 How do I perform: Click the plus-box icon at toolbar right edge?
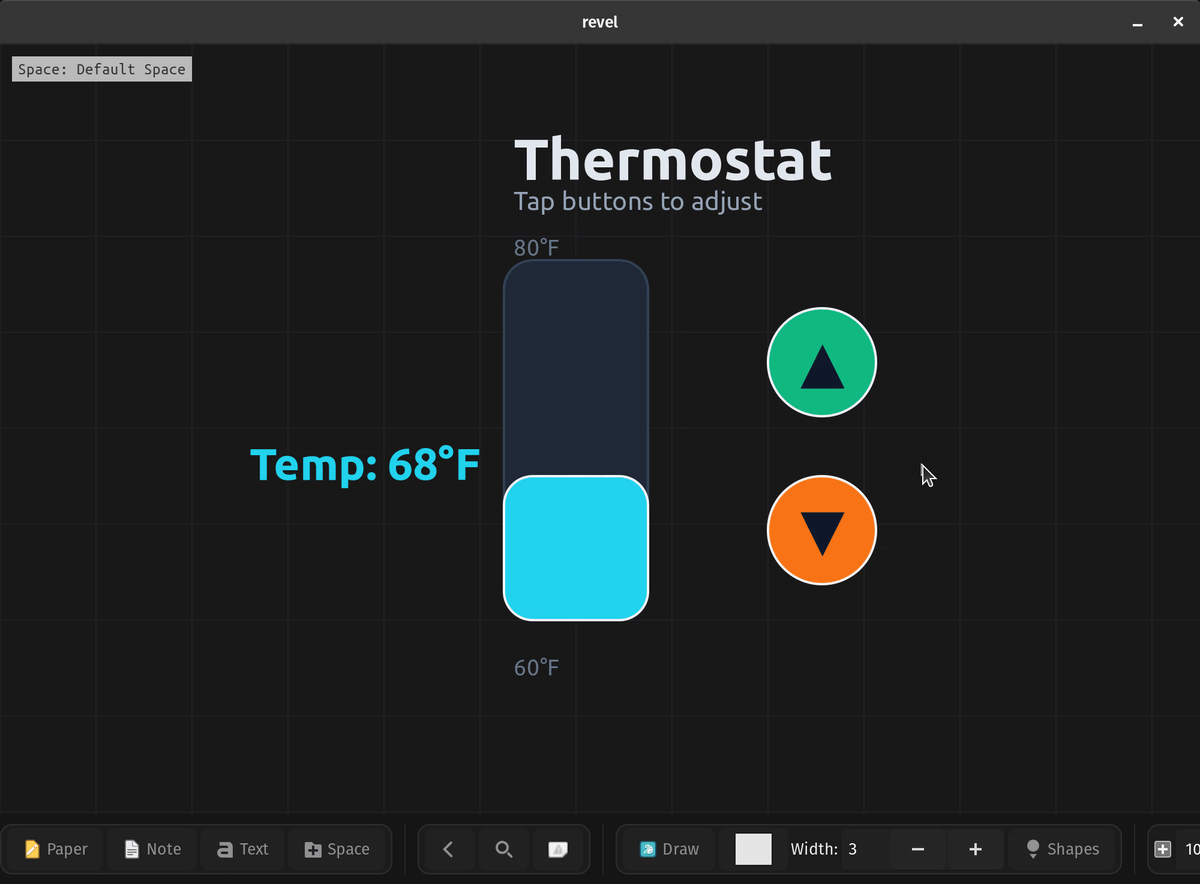1163,849
